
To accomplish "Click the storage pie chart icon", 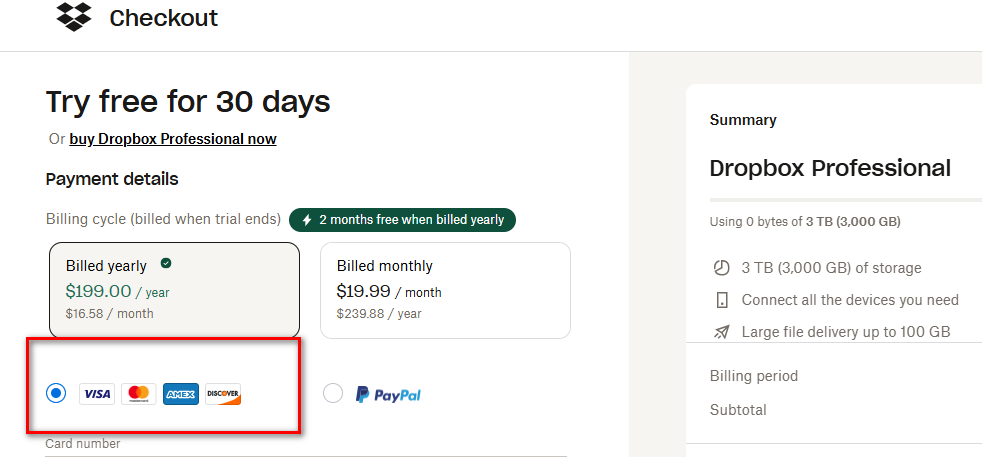I will (x=722, y=268).
